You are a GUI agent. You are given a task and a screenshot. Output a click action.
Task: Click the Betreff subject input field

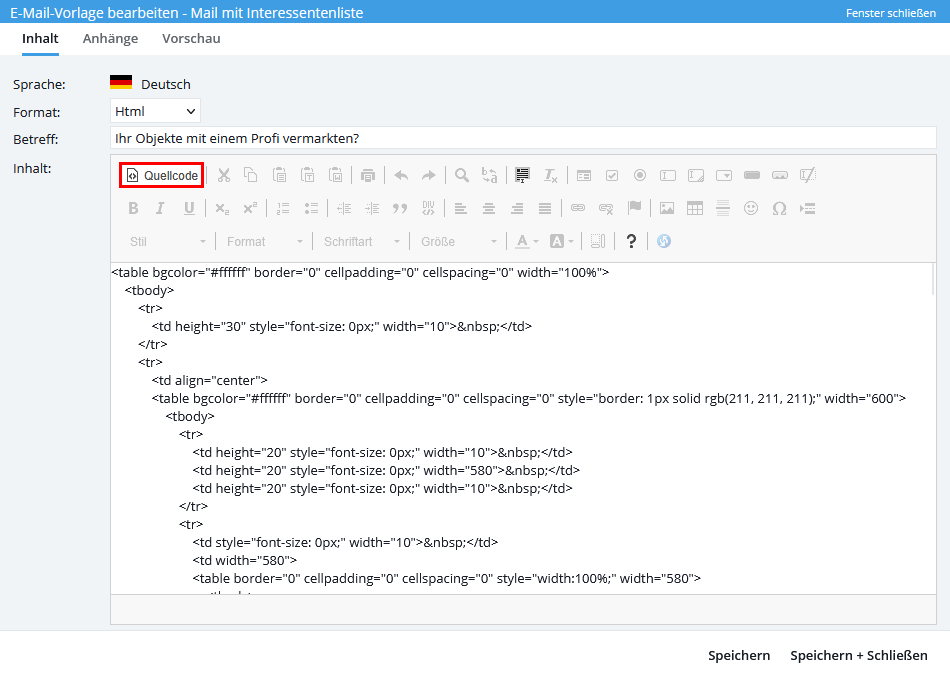522,137
